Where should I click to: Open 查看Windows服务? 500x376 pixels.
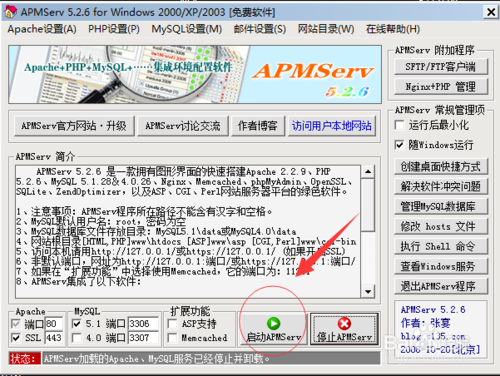pyautogui.click(x=440, y=266)
